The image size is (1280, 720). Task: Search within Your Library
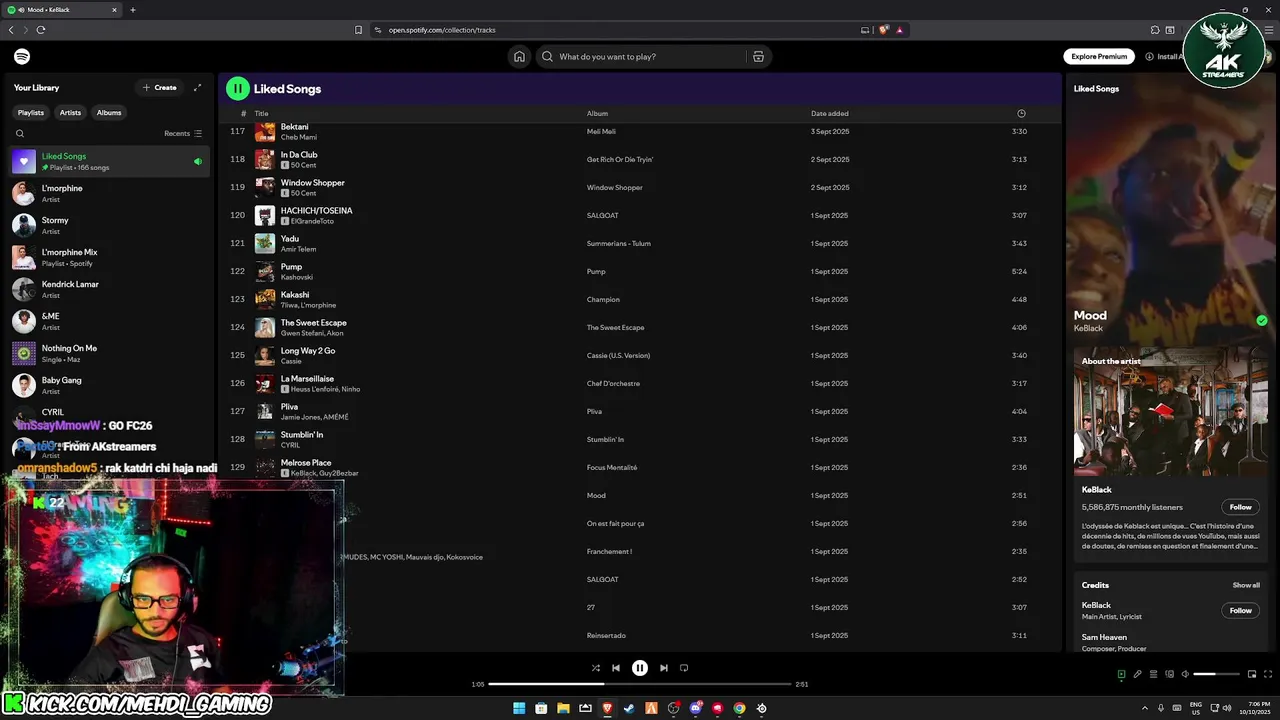point(20,133)
